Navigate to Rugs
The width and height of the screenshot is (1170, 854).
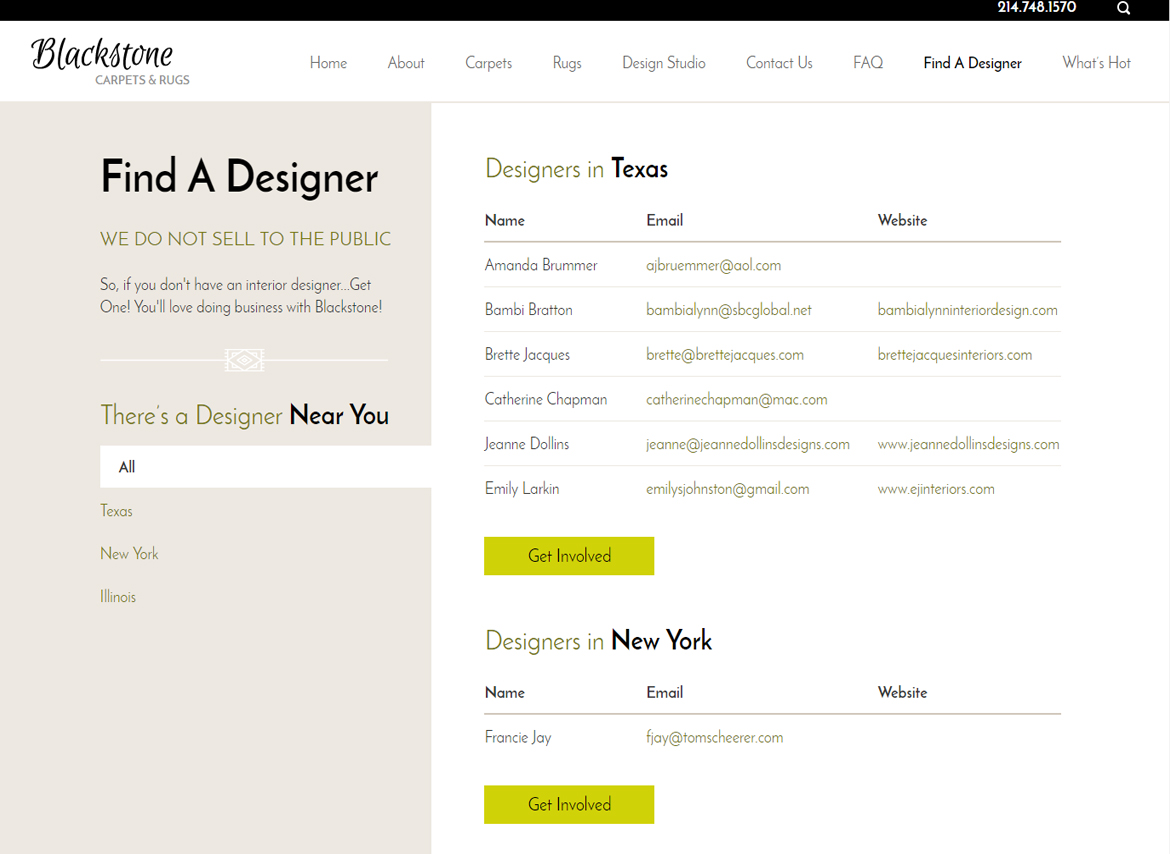click(567, 63)
